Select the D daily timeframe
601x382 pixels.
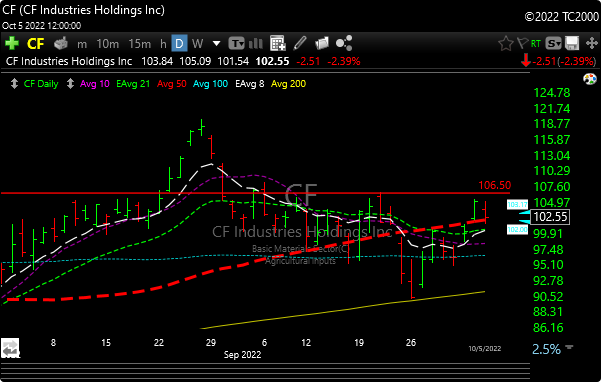[x=179, y=44]
